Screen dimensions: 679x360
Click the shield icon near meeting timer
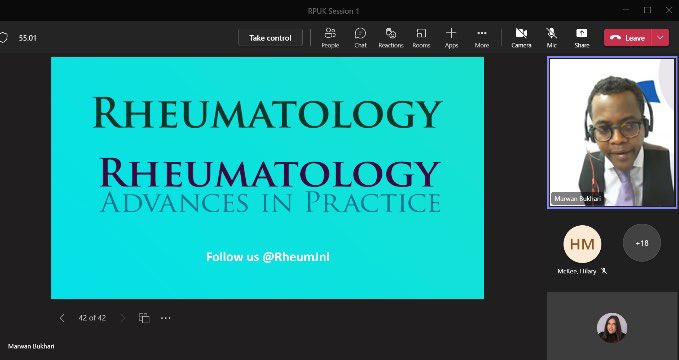pos(3,38)
